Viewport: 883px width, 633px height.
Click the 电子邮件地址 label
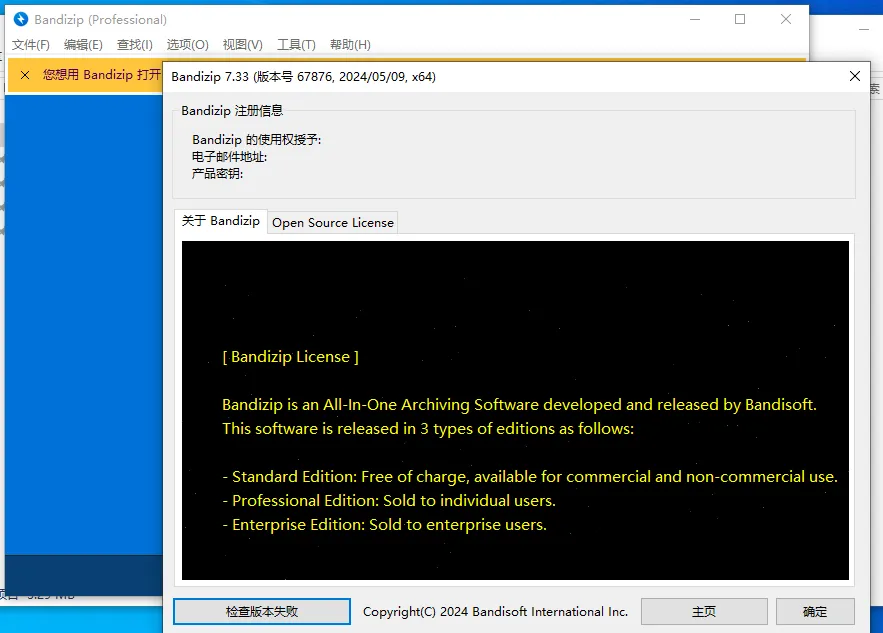pyautogui.click(x=230, y=155)
